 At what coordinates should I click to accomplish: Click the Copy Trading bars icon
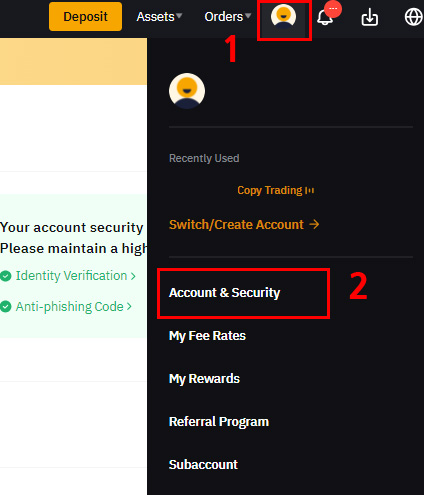(310, 190)
